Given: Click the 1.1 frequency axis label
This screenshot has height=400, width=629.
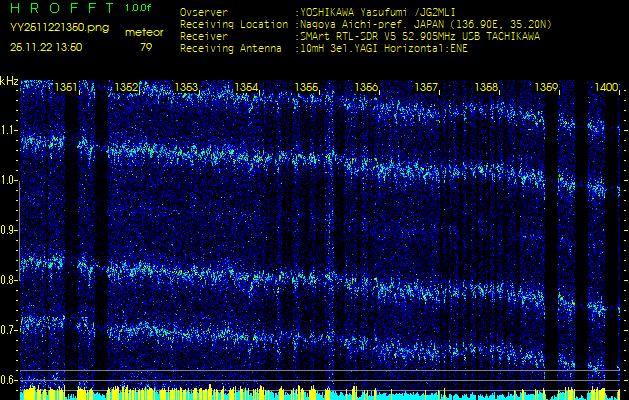Looking at the screenshot, I should pyautogui.click(x=10, y=130).
